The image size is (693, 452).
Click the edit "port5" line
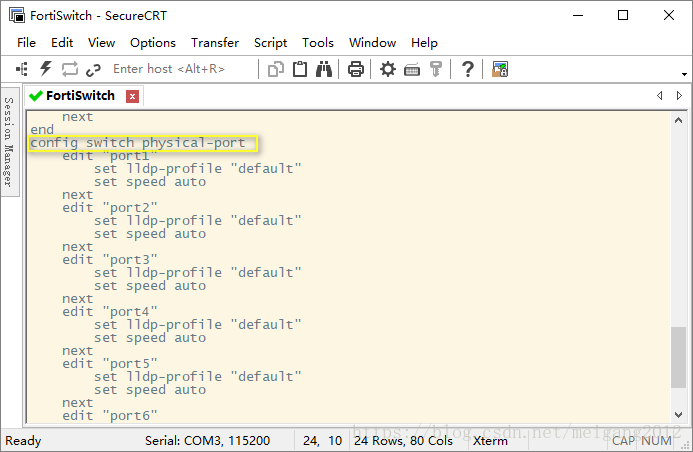pos(110,364)
